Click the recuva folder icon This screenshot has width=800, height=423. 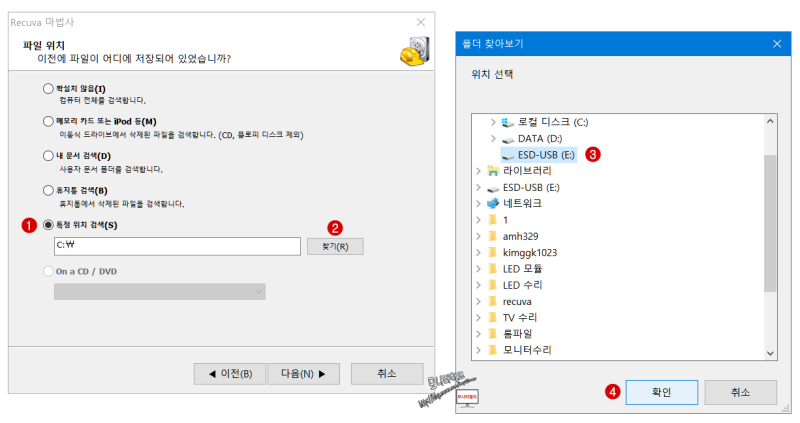click(x=492, y=302)
